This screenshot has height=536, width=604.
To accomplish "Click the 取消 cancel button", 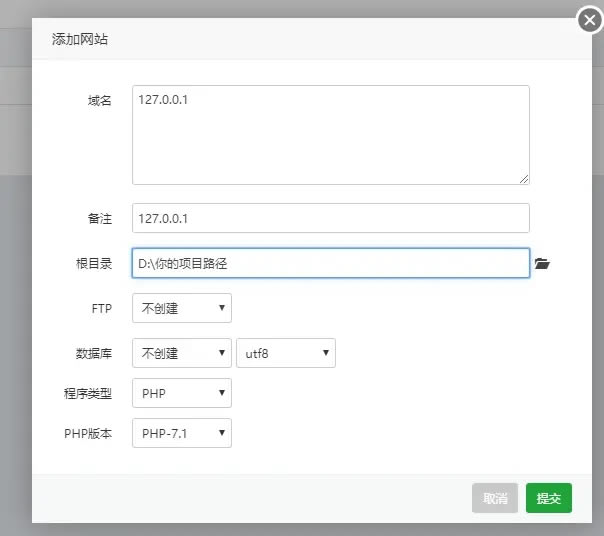I will [495, 498].
